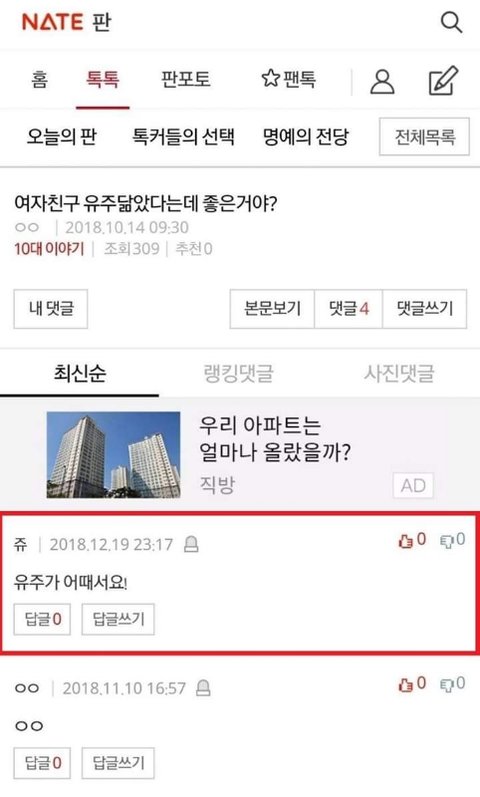This screenshot has height=797, width=480.
Task: Click the NATE 판 logo
Action: tap(66, 22)
